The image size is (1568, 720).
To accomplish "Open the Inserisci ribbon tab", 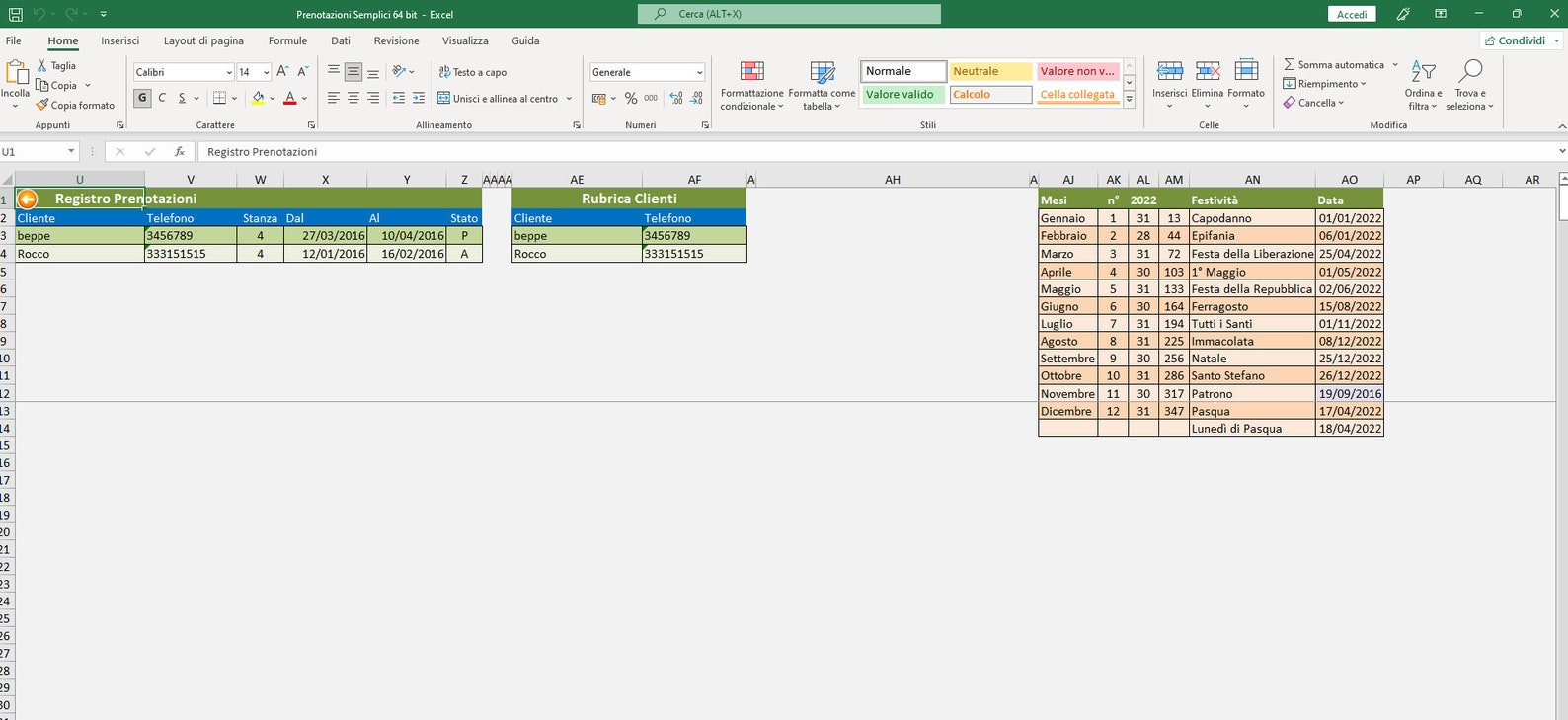I will click(x=119, y=40).
